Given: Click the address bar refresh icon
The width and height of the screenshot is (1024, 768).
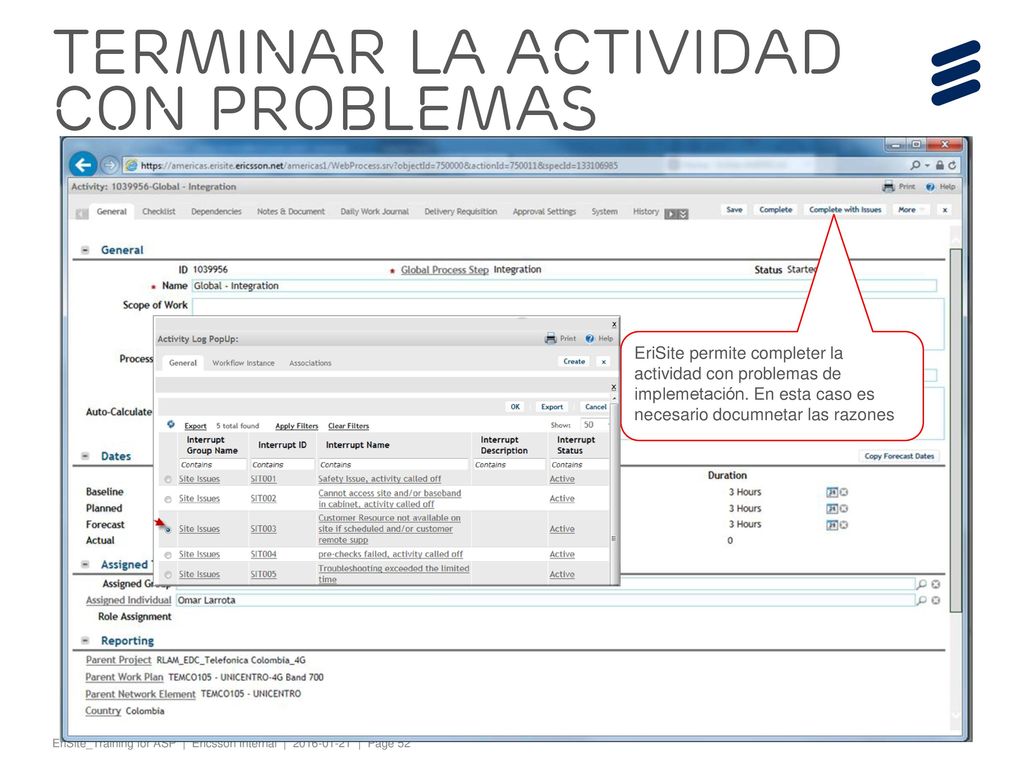Looking at the screenshot, I should click(952, 165).
